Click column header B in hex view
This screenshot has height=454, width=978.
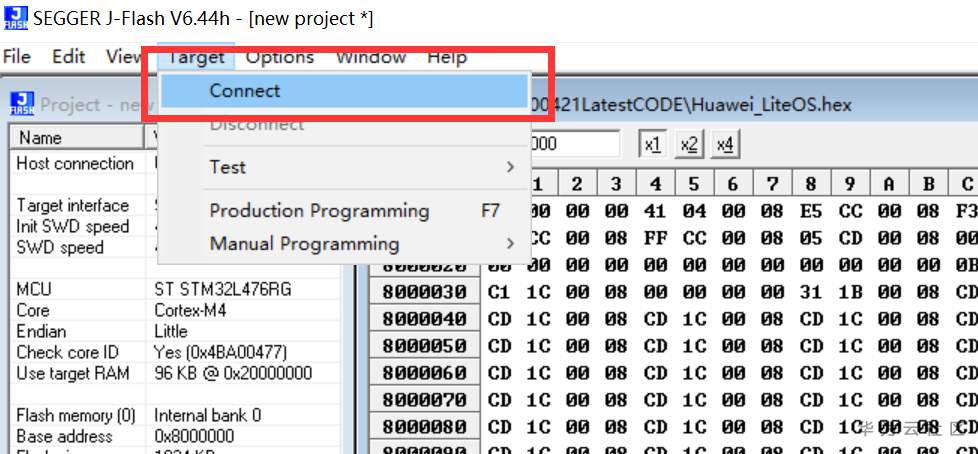[928, 184]
